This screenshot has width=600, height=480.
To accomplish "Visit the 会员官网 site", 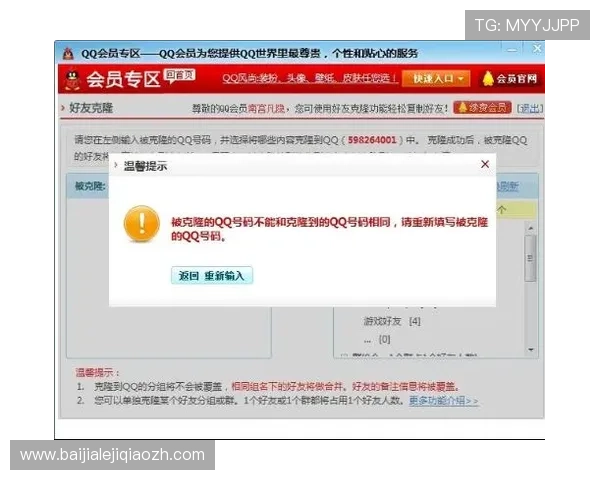I will 509,79.
